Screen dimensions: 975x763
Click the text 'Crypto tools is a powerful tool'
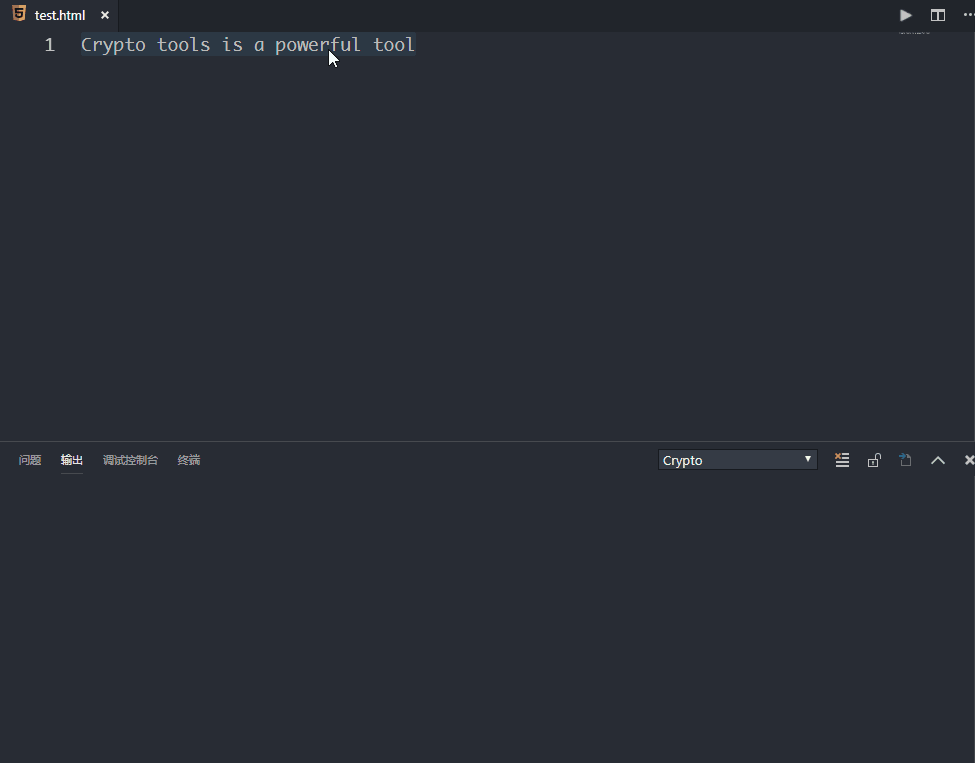pos(247,45)
